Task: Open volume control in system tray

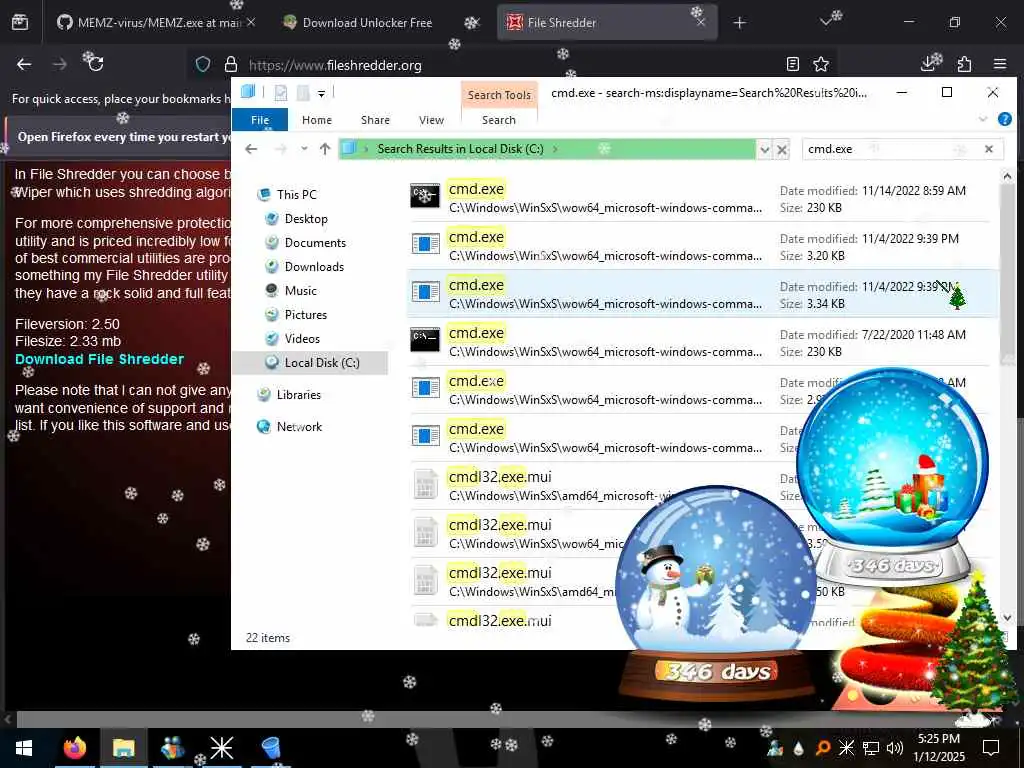Action: pyautogui.click(x=895, y=748)
